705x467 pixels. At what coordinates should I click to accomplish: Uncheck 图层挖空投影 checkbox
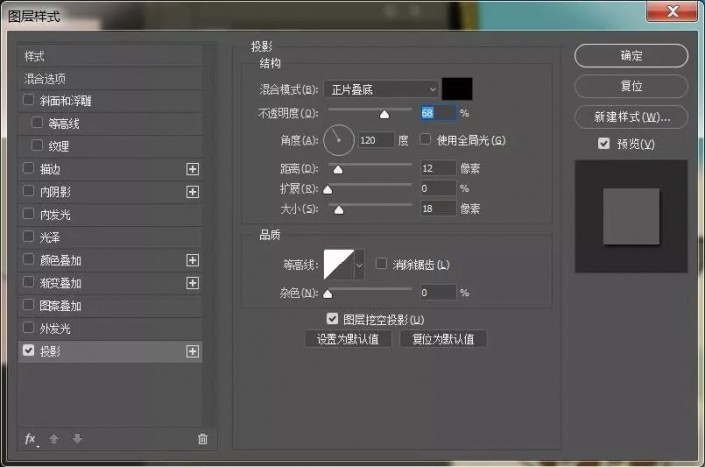coord(332,319)
